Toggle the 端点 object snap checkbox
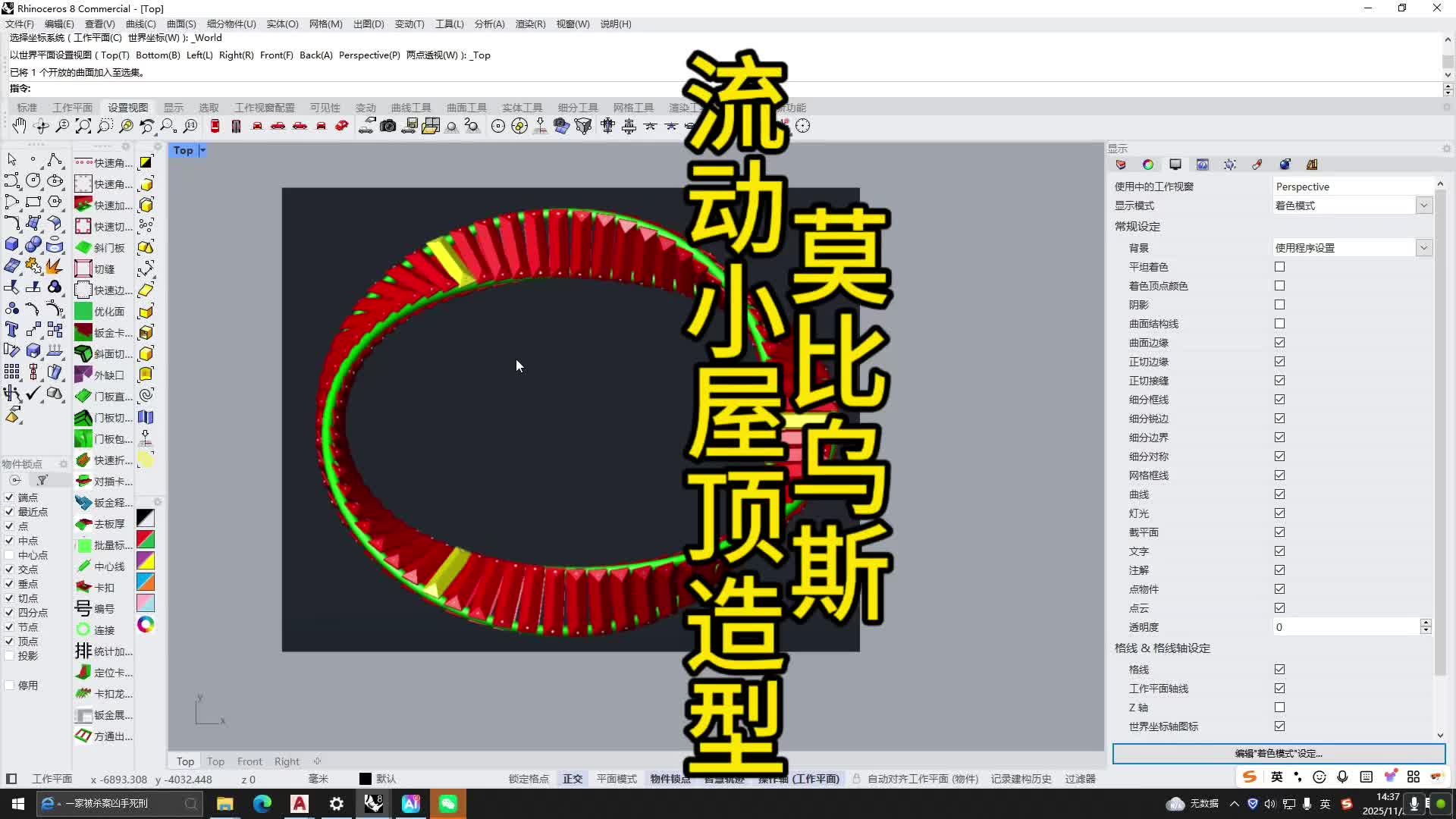 pyautogui.click(x=8, y=497)
